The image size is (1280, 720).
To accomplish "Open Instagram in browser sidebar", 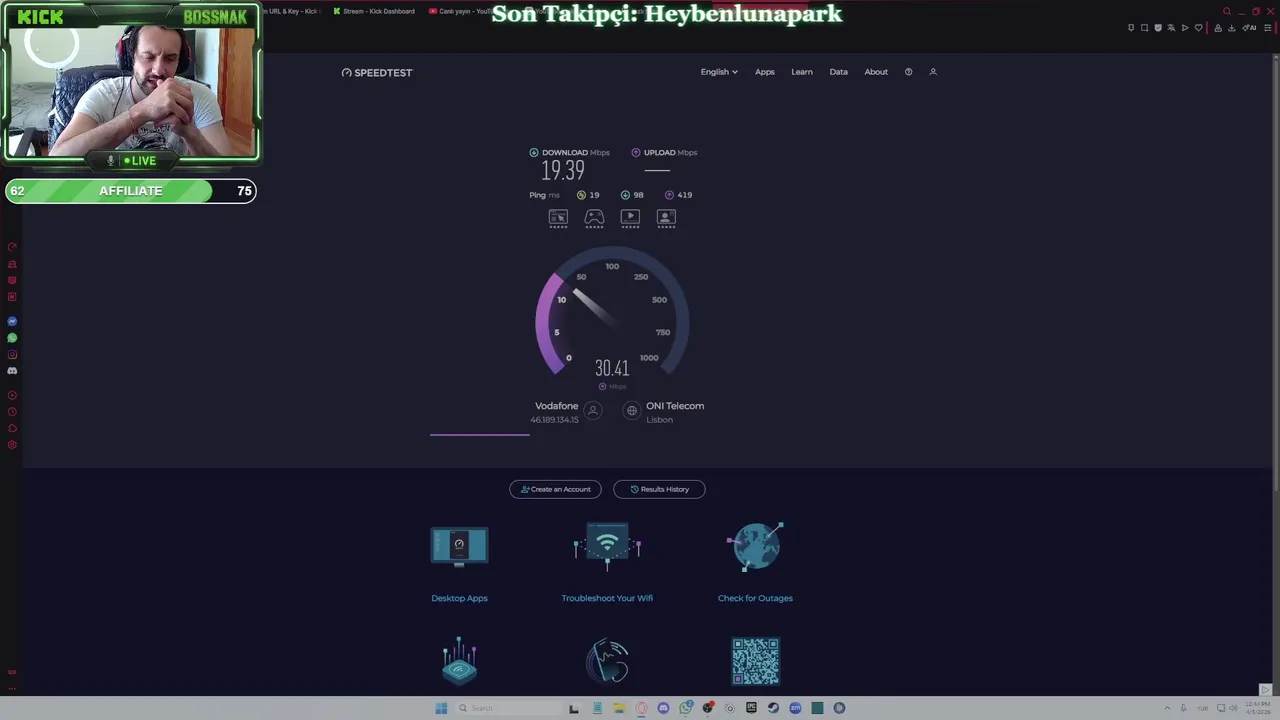I will pyautogui.click(x=12, y=354).
